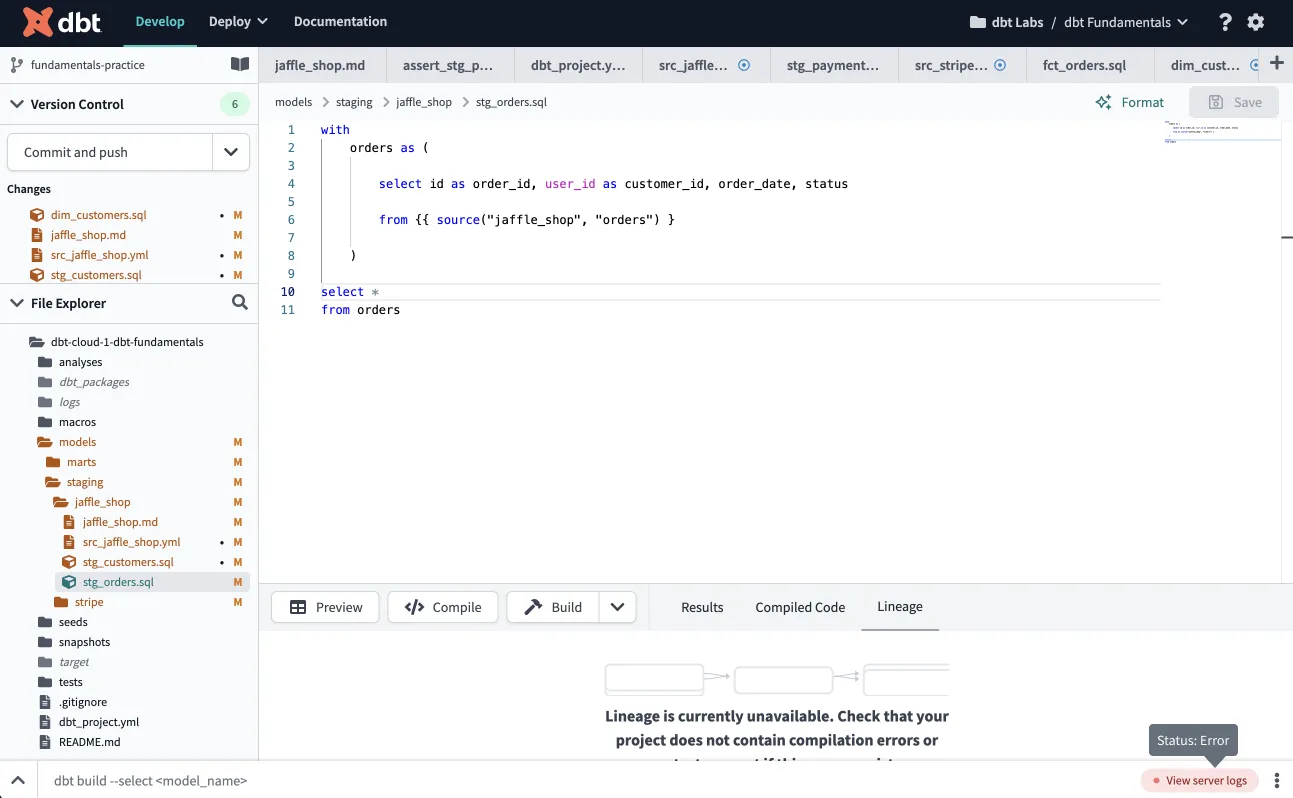Click the code minimap preview
The height and width of the screenshot is (798, 1293).
click(1221, 133)
